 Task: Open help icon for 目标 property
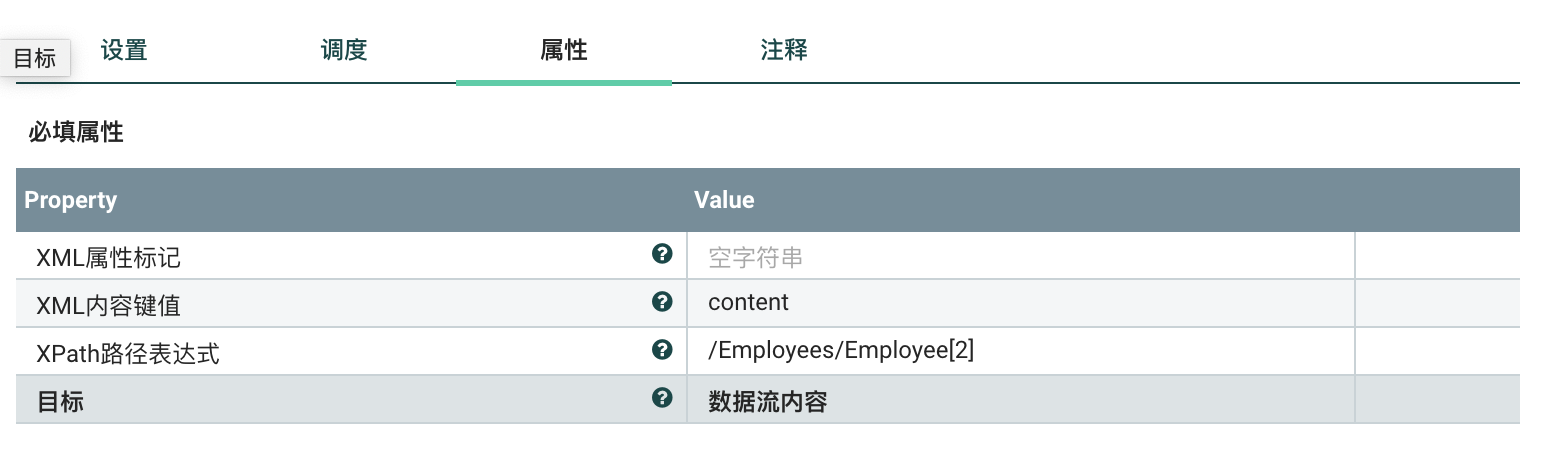pos(661,398)
